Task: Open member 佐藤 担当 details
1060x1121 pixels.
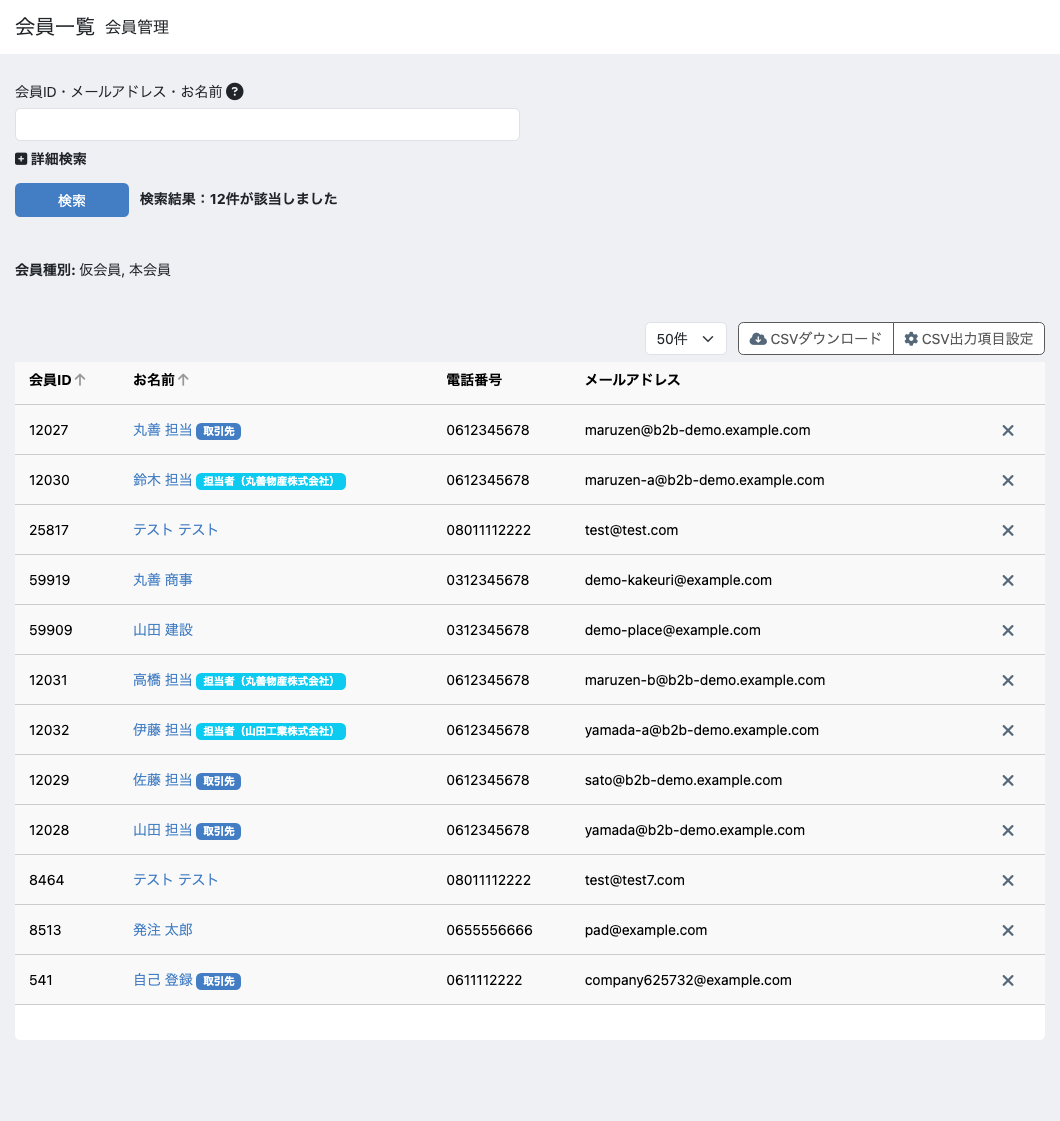Action: pyautogui.click(x=163, y=780)
